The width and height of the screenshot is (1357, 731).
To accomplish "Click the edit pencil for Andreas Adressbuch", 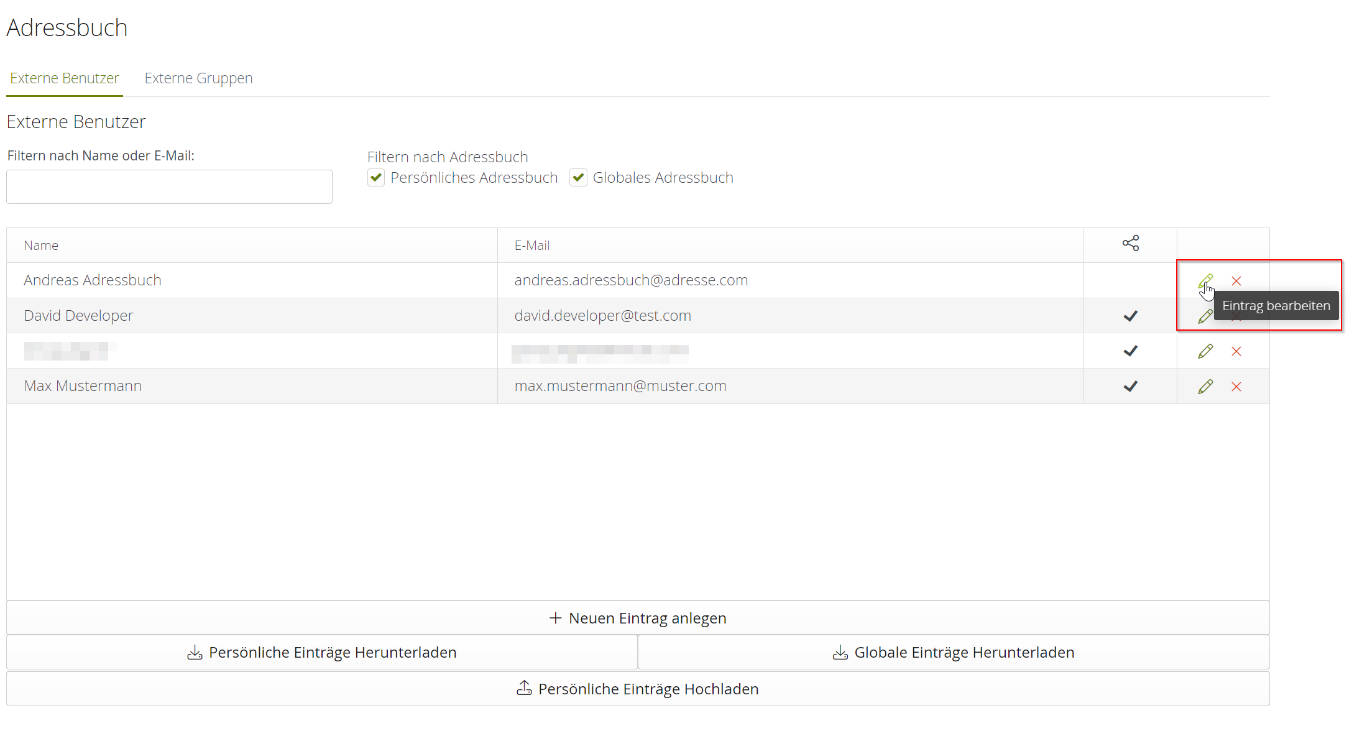I will point(1205,280).
